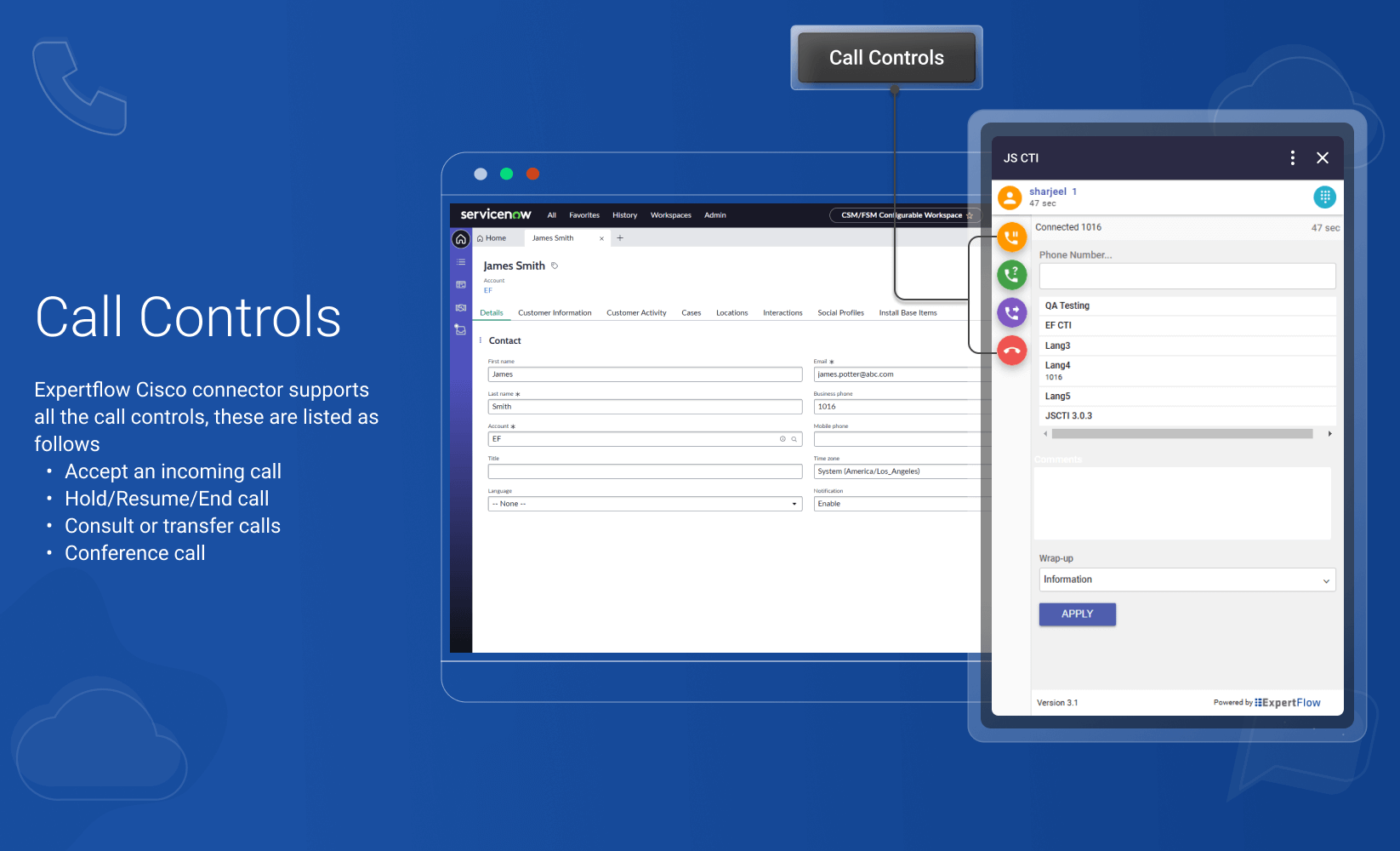Screen dimensions: 1400x851
Task: Click the horizontal scrollbar under contact list
Action: [1181, 434]
